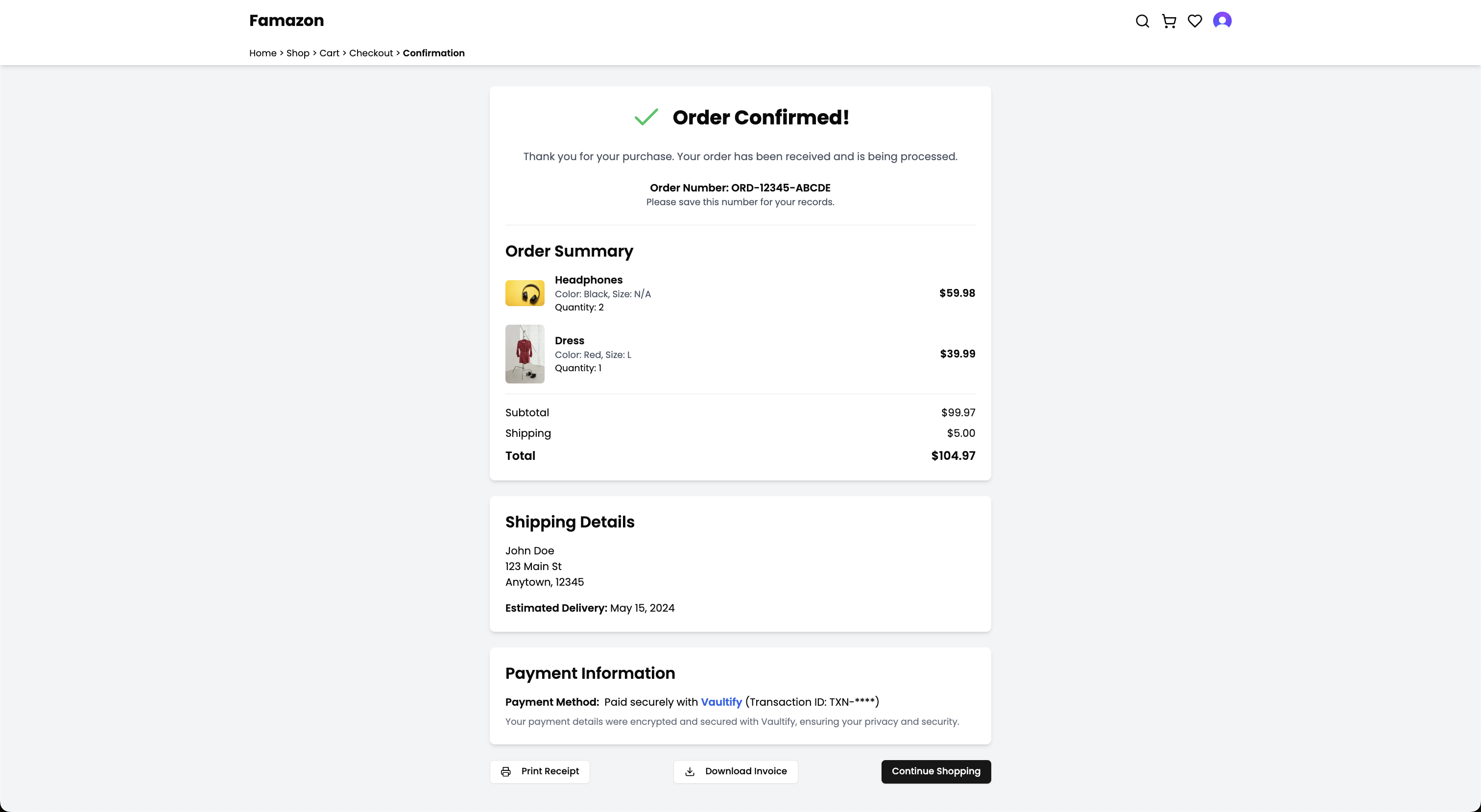Click the Print Receipt button label
The image size is (1481, 812).
(549, 771)
